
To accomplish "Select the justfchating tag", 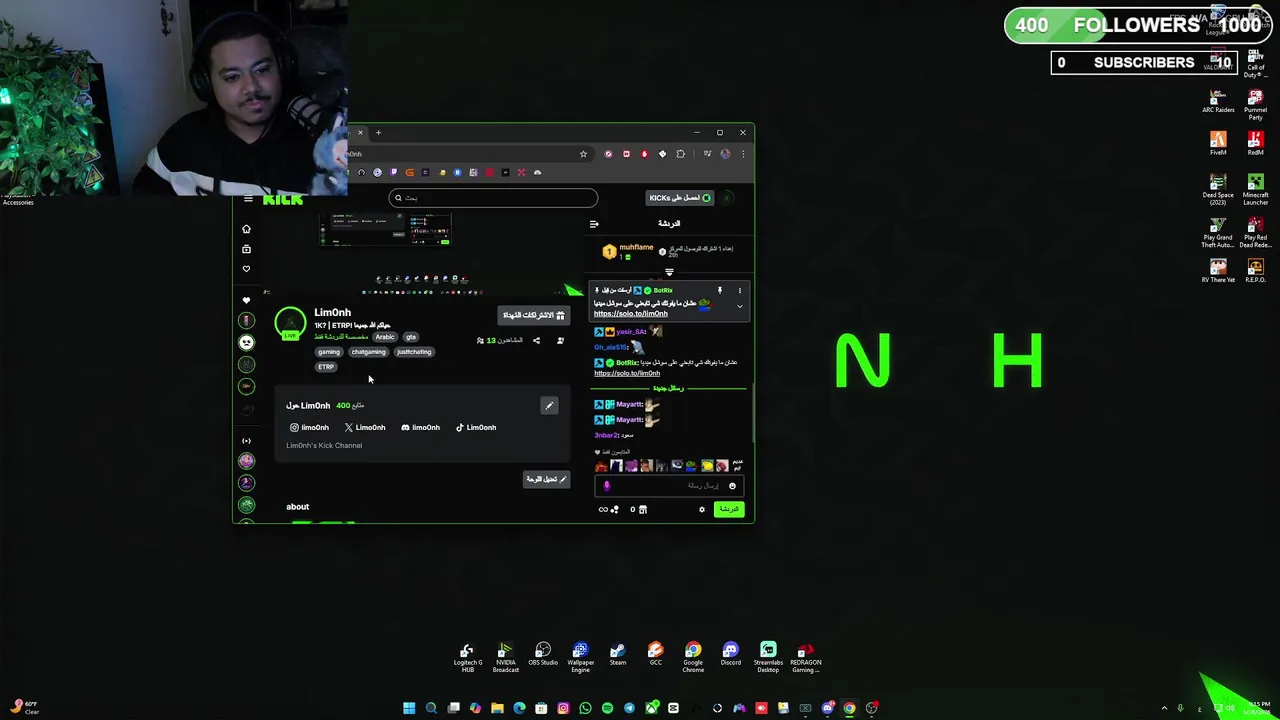I will point(414,352).
